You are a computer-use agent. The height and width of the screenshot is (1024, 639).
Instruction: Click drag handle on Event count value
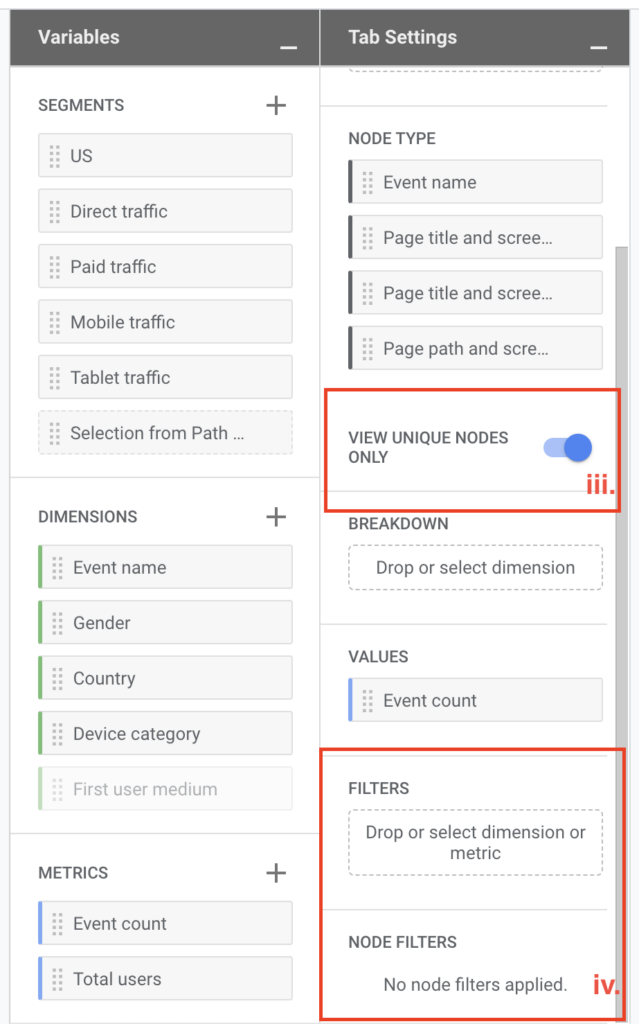coord(367,701)
